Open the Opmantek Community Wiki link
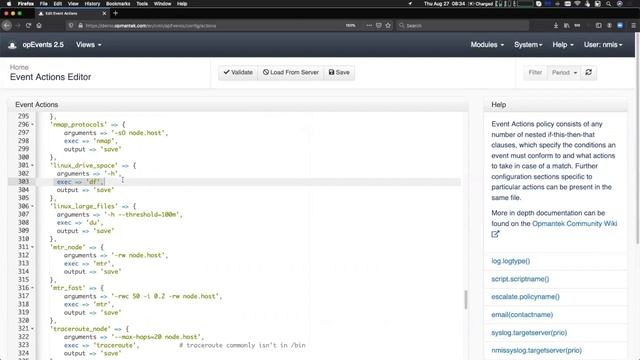Viewport: 640px width, 360px height. click(x=574, y=224)
